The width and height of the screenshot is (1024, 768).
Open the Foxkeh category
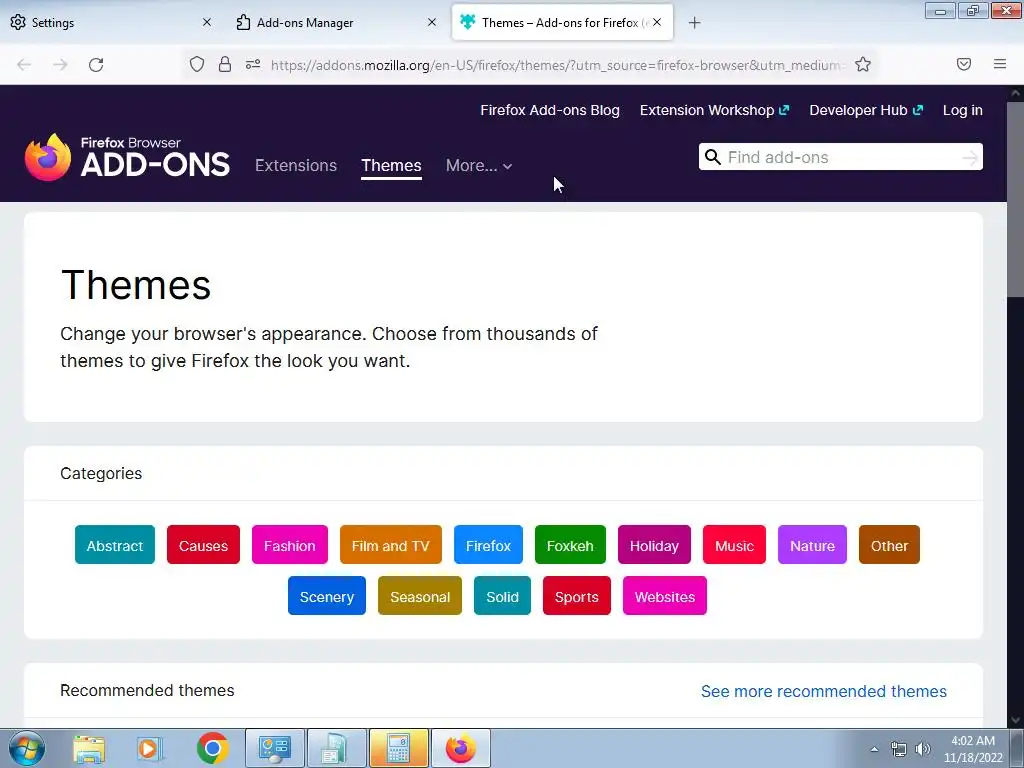[x=570, y=545]
